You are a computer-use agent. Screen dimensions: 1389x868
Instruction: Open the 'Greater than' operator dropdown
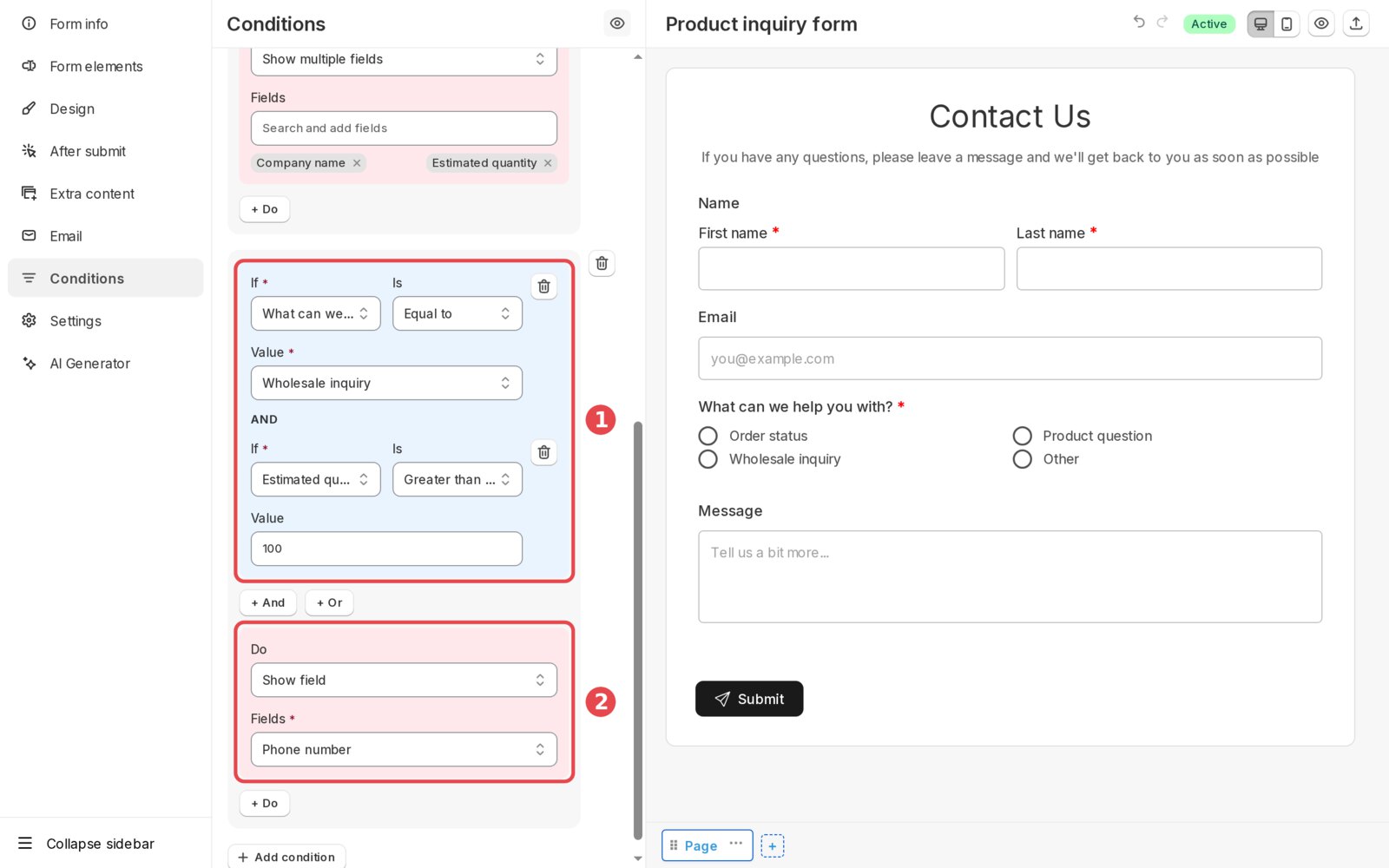tap(457, 480)
